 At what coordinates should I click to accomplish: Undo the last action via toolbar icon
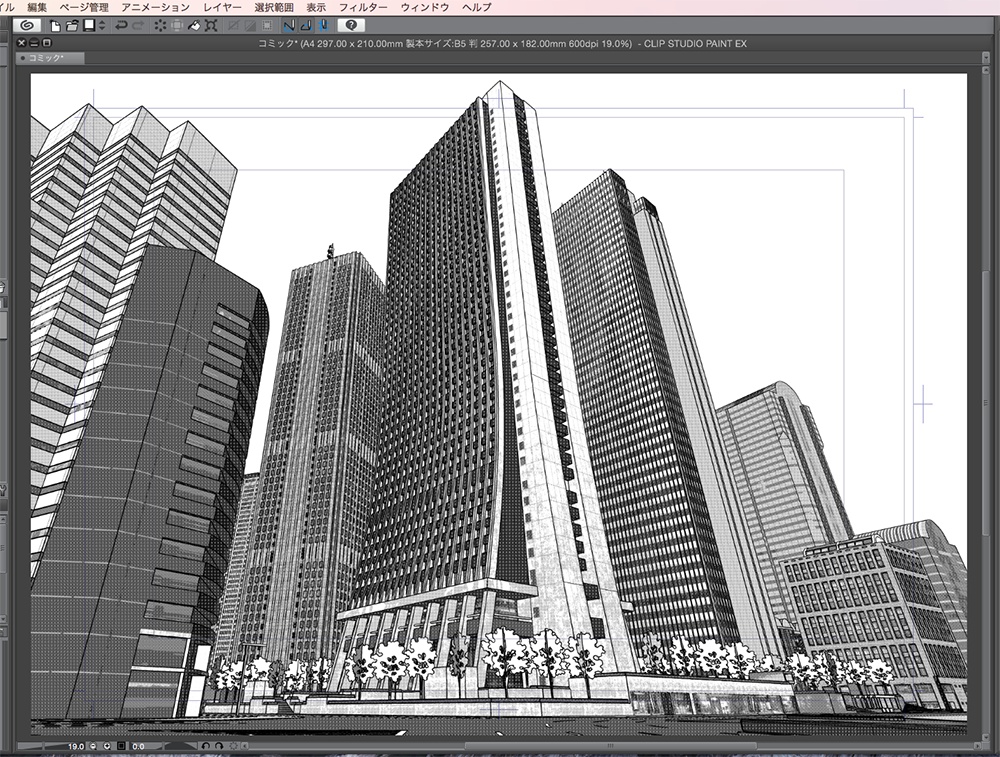click(x=119, y=28)
